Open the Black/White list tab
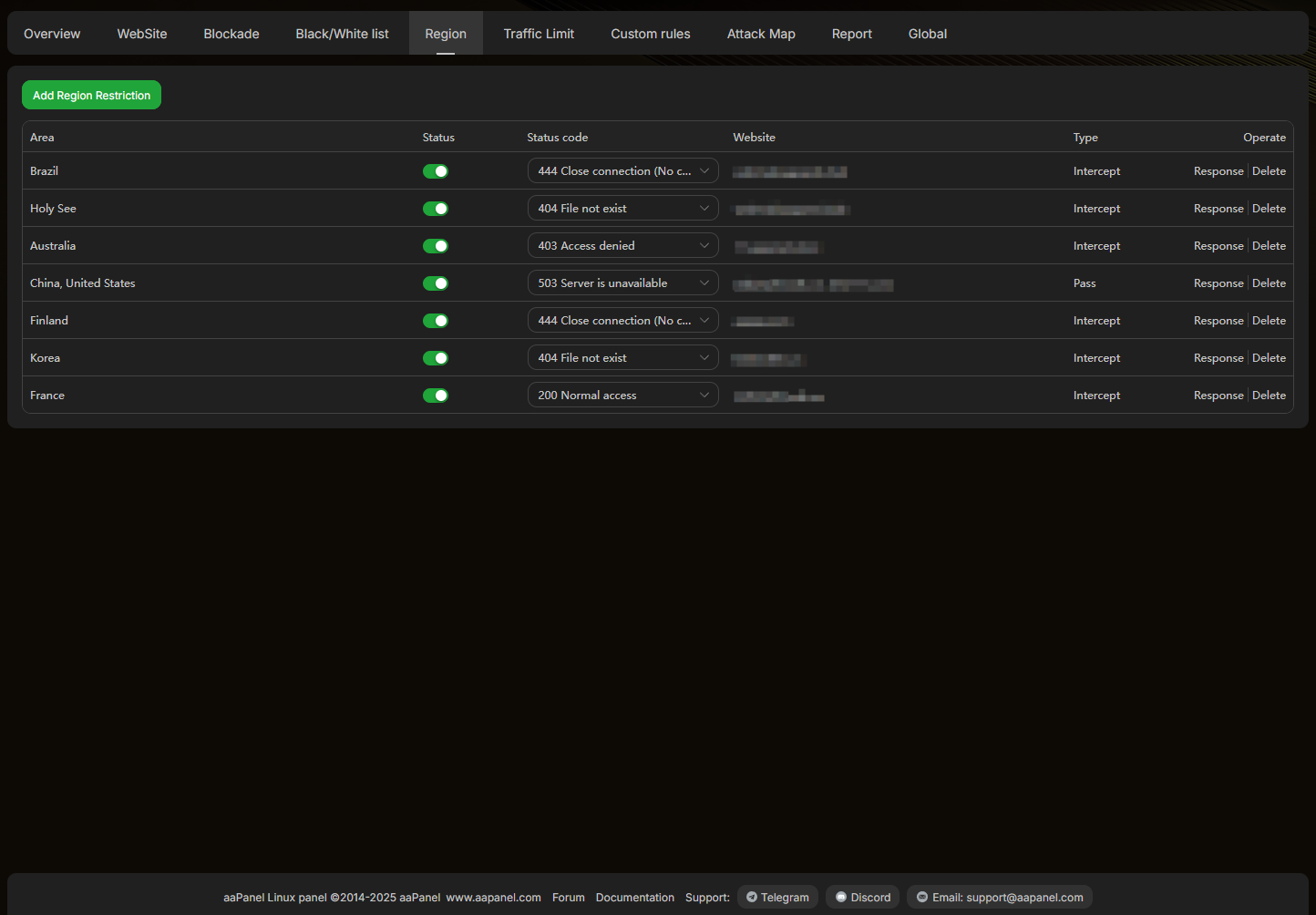This screenshot has height=915, width=1316. coord(342,34)
